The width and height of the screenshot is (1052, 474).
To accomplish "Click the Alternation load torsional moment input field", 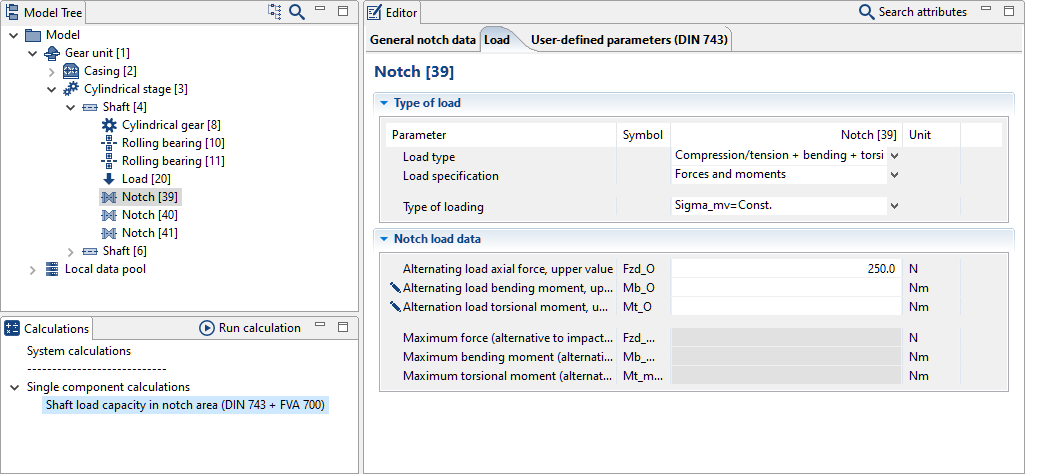I will [785, 306].
